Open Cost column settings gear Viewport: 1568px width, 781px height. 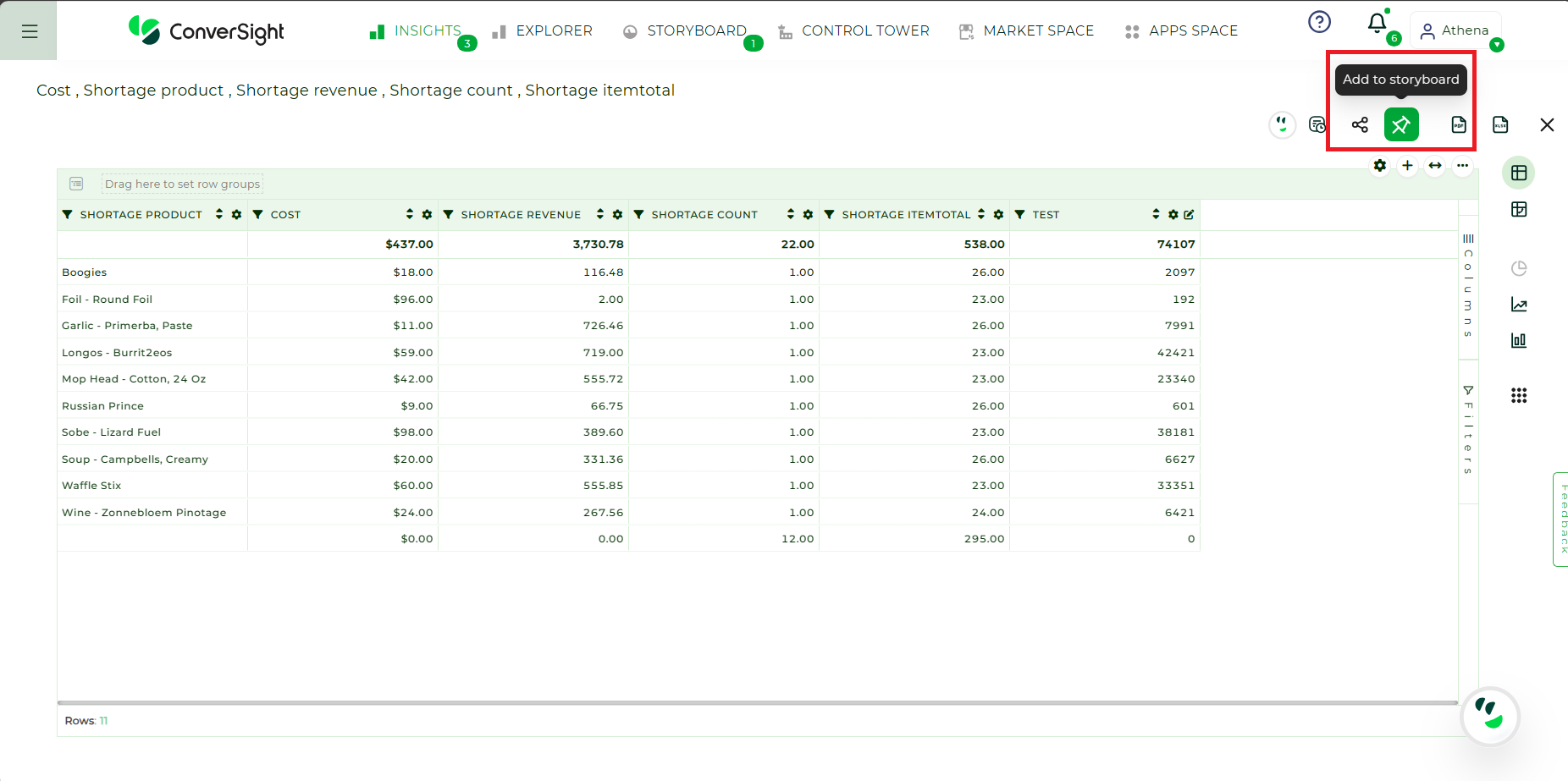(x=427, y=215)
